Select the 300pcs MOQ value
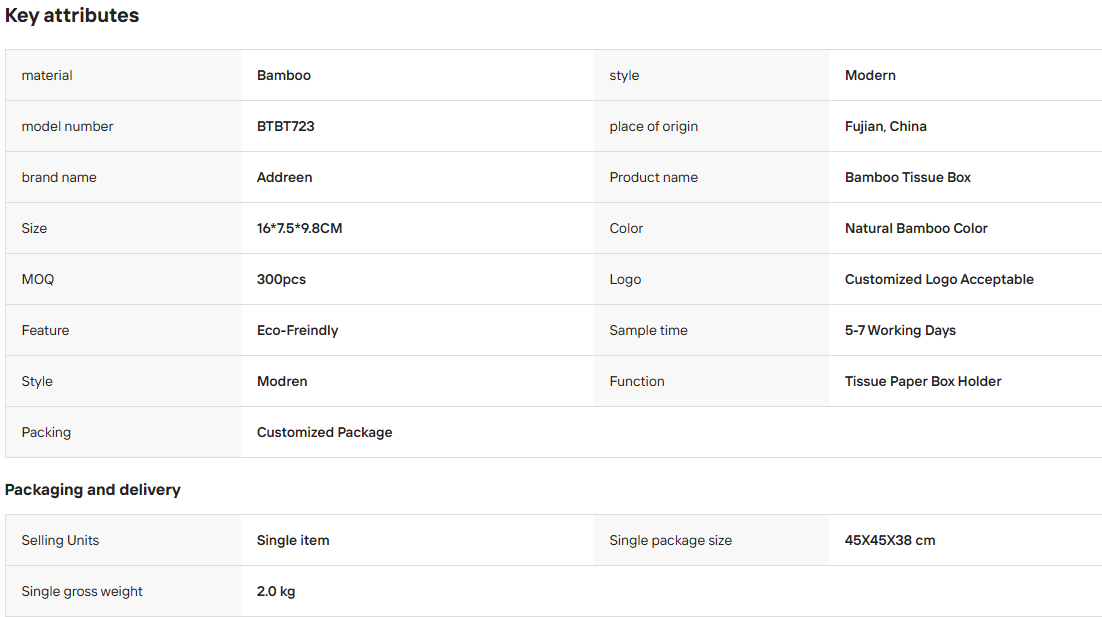The width and height of the screenshot is (1102, 617). pyautogui.click(x=281, y=280)
